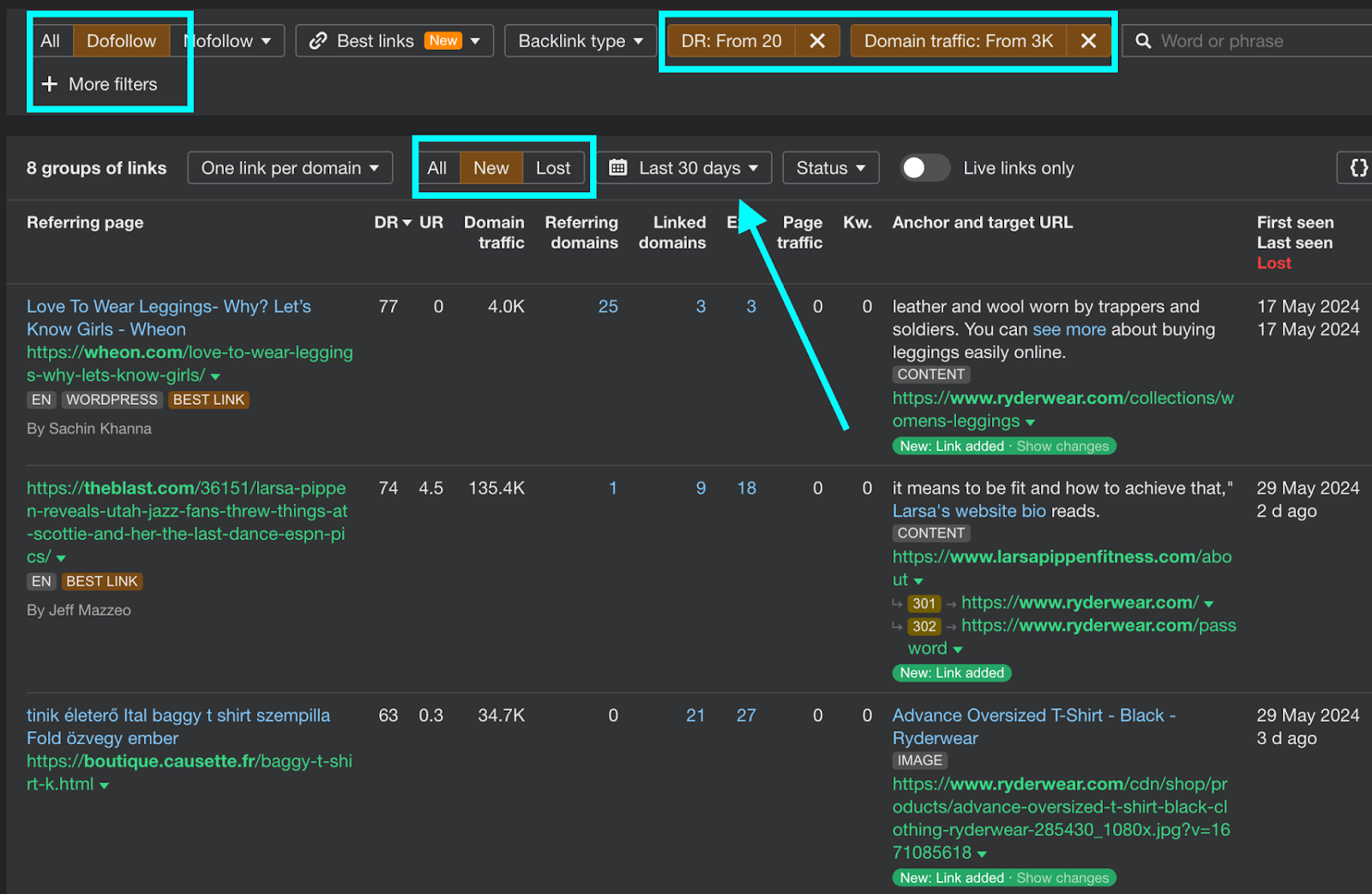
Task: Open larsapippenfitness.com about target URL
Action: [1062, 567]
